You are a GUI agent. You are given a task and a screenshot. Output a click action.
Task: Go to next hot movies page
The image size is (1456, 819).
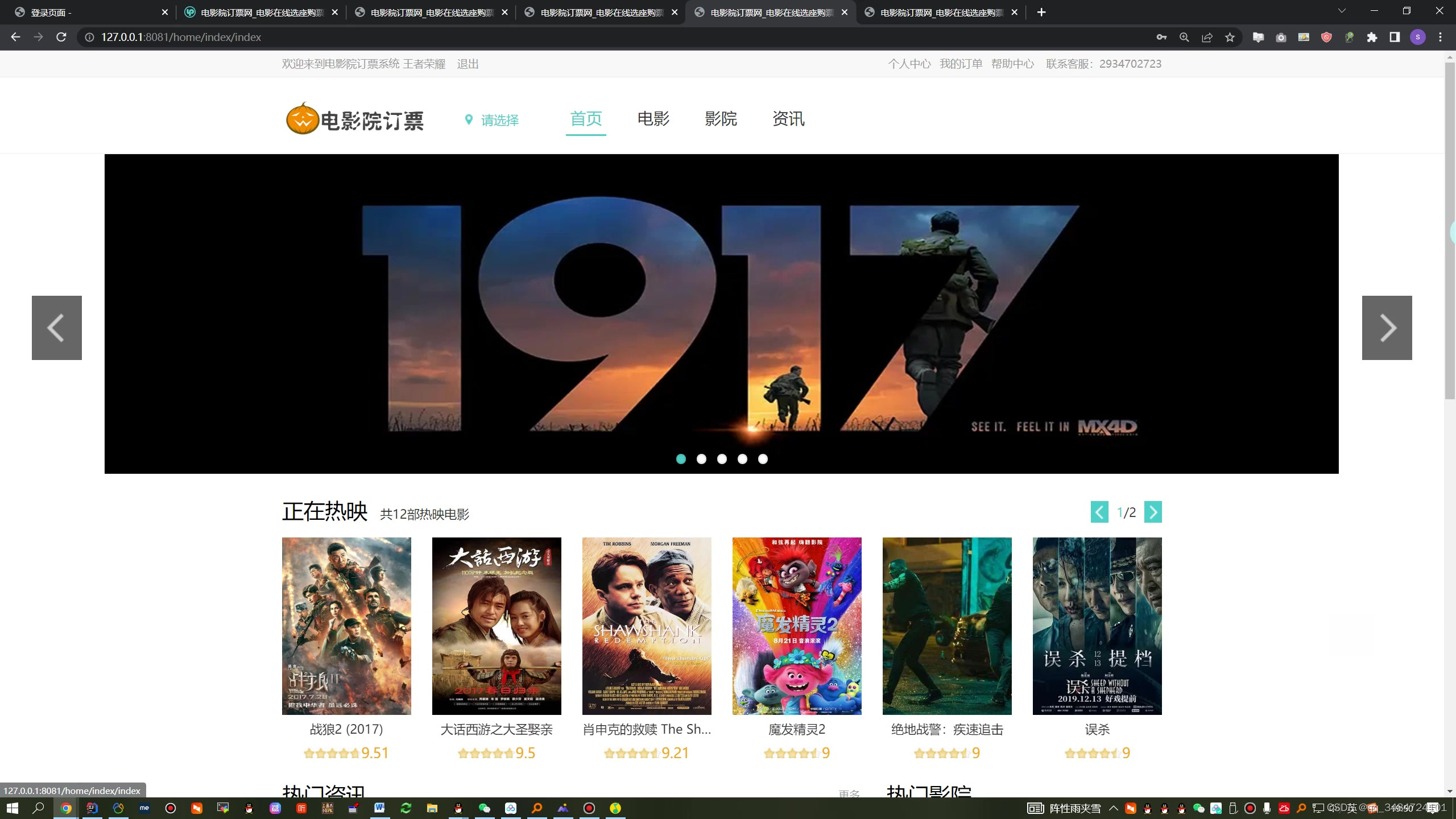click(x=1153, y=512)
